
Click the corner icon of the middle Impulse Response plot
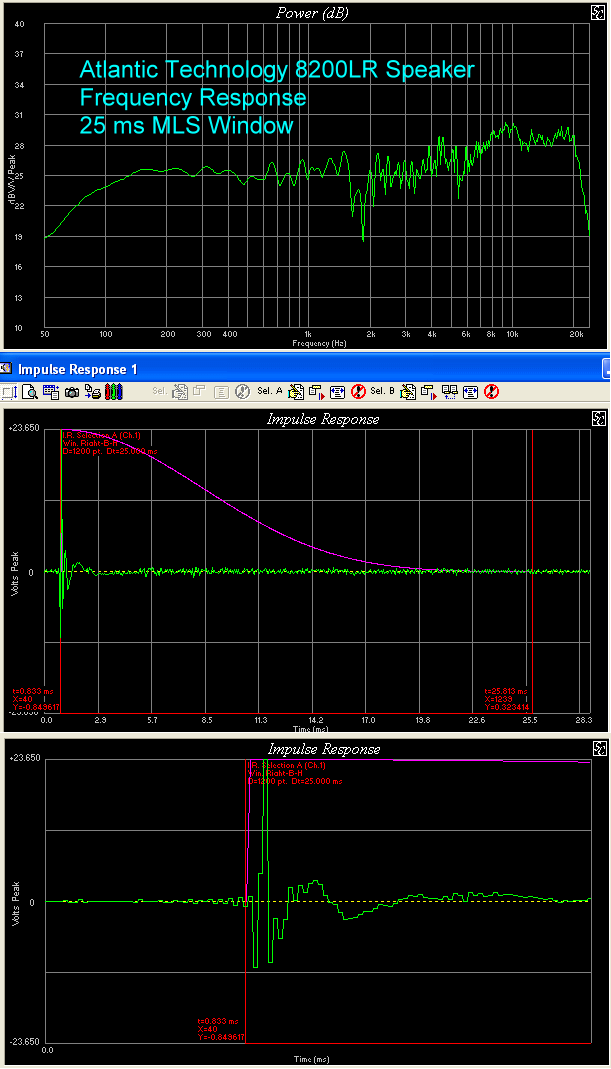[599, 418]
